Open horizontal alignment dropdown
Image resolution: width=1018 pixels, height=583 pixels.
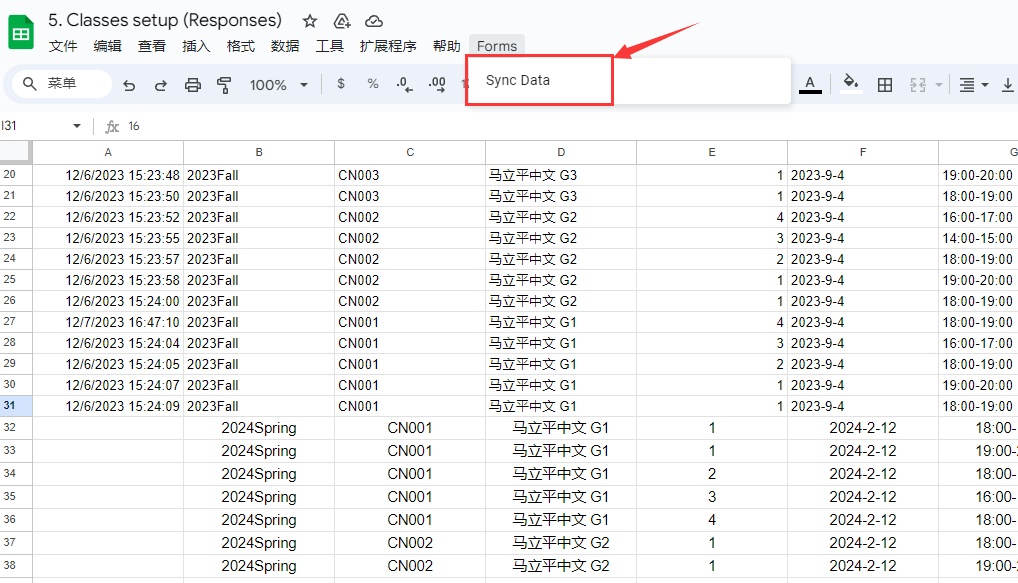click(x=973, y=85)
